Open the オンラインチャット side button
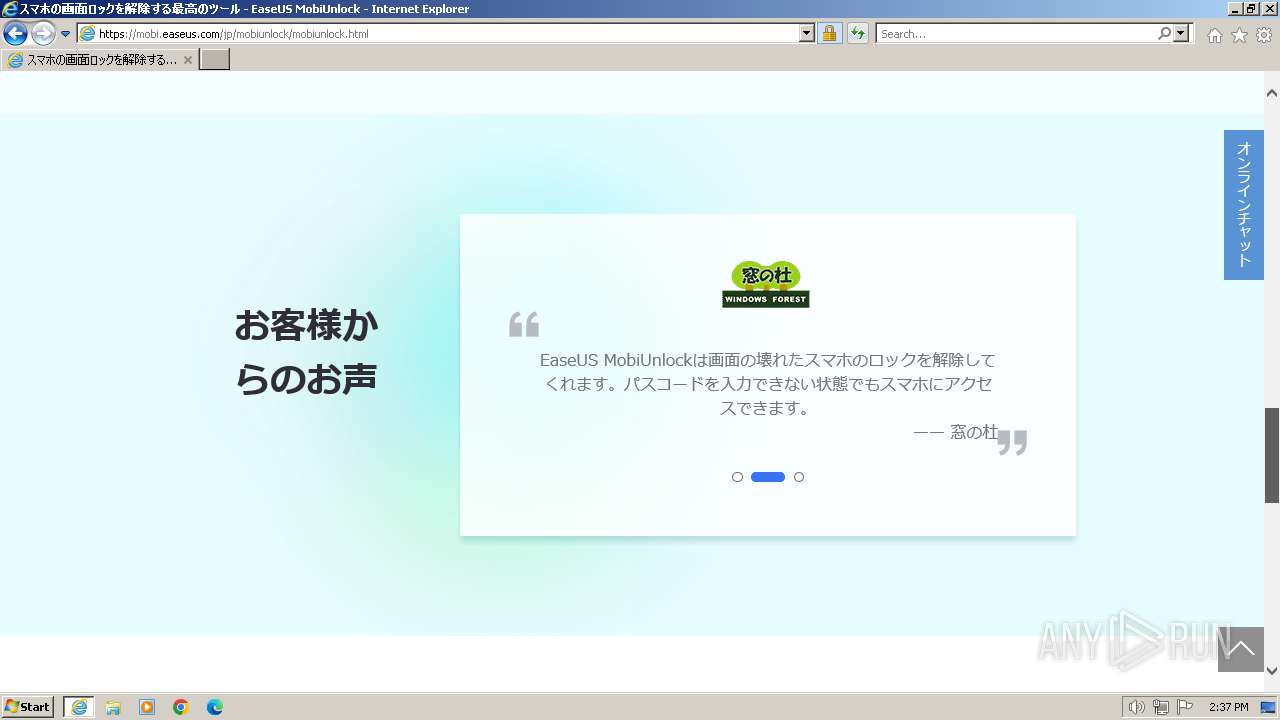The image size is (1280, 720). tap(1244, 205)
